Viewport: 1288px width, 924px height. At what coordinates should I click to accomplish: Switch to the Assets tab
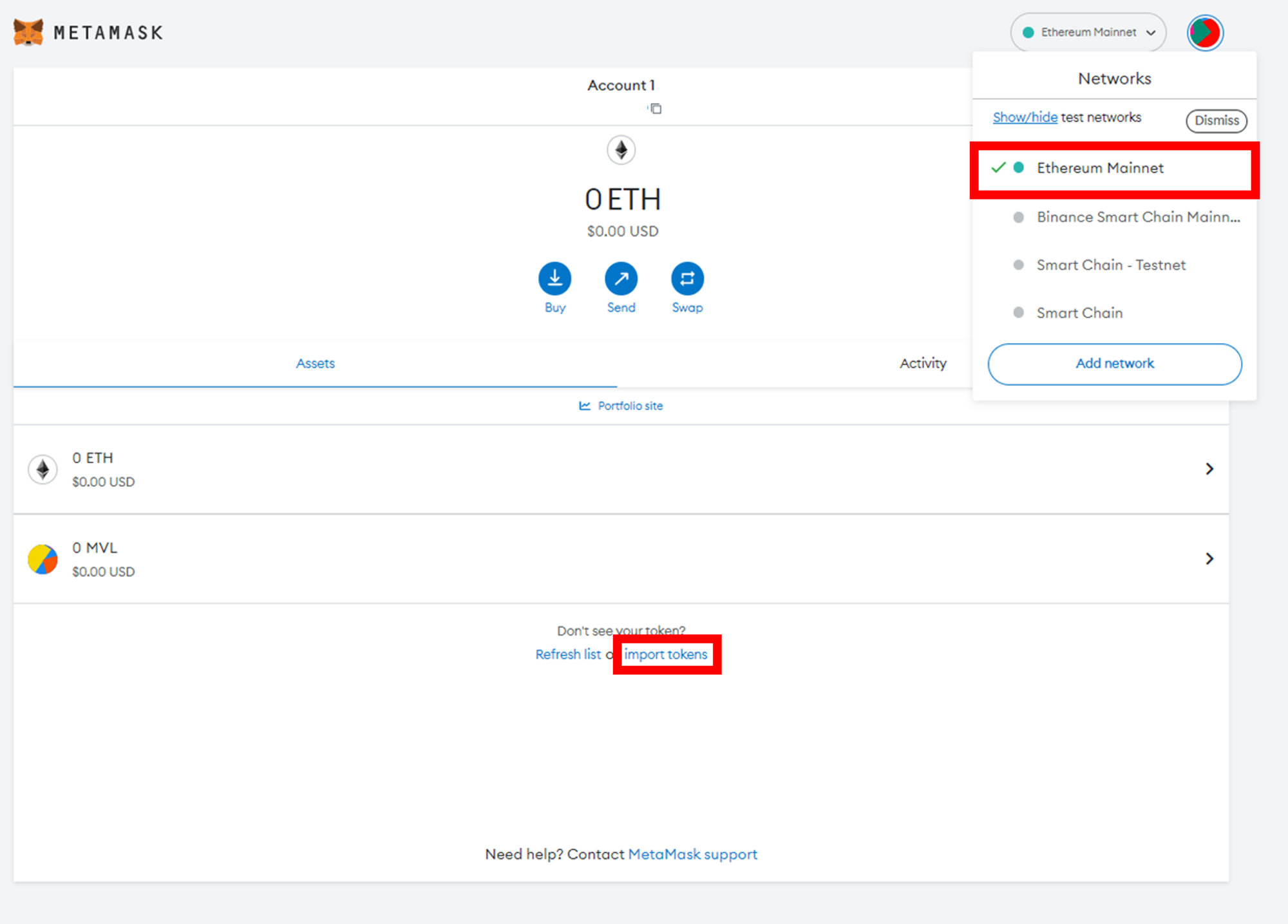point(315,363)
